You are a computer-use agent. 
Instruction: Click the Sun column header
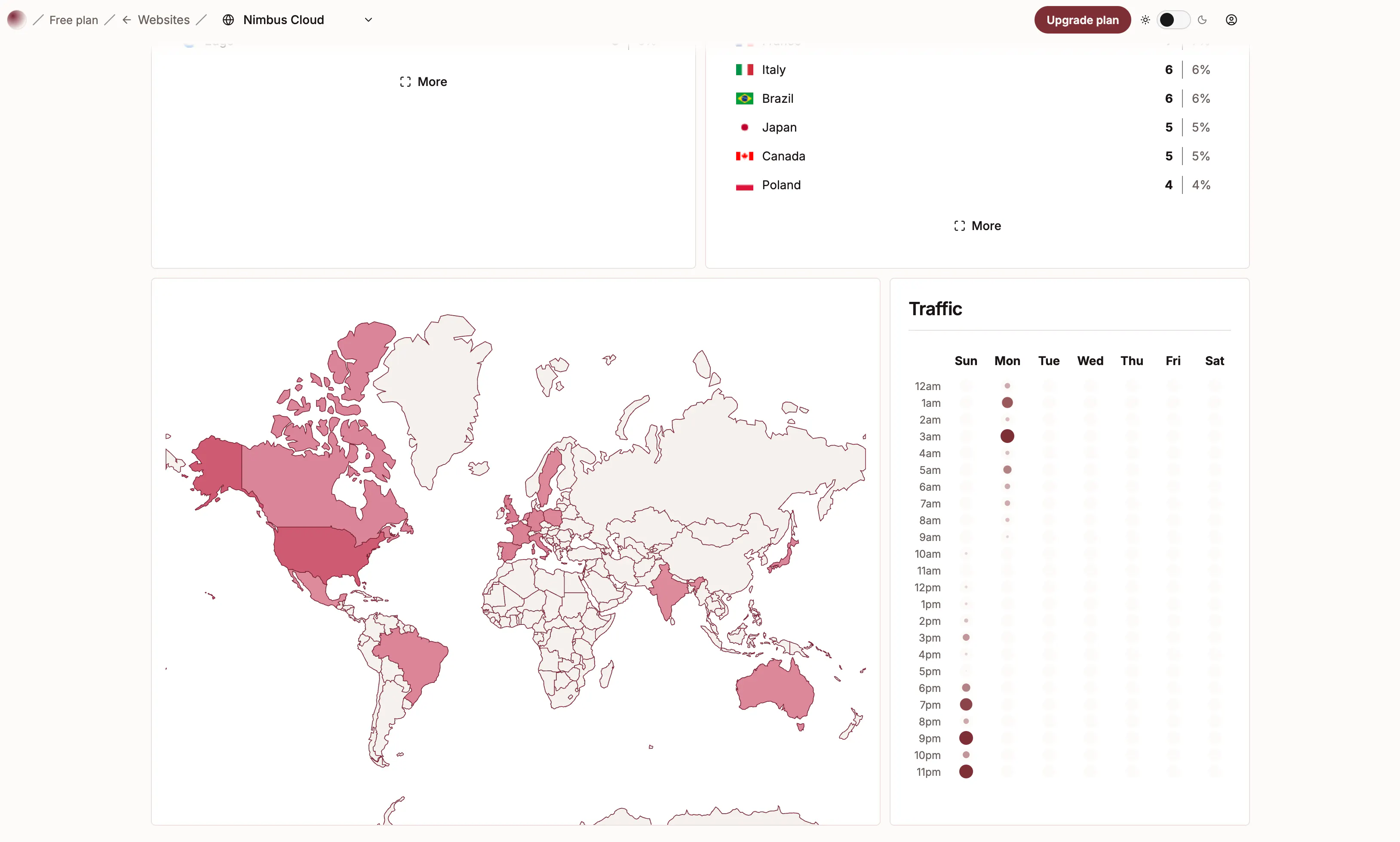(x=965, y=361)
